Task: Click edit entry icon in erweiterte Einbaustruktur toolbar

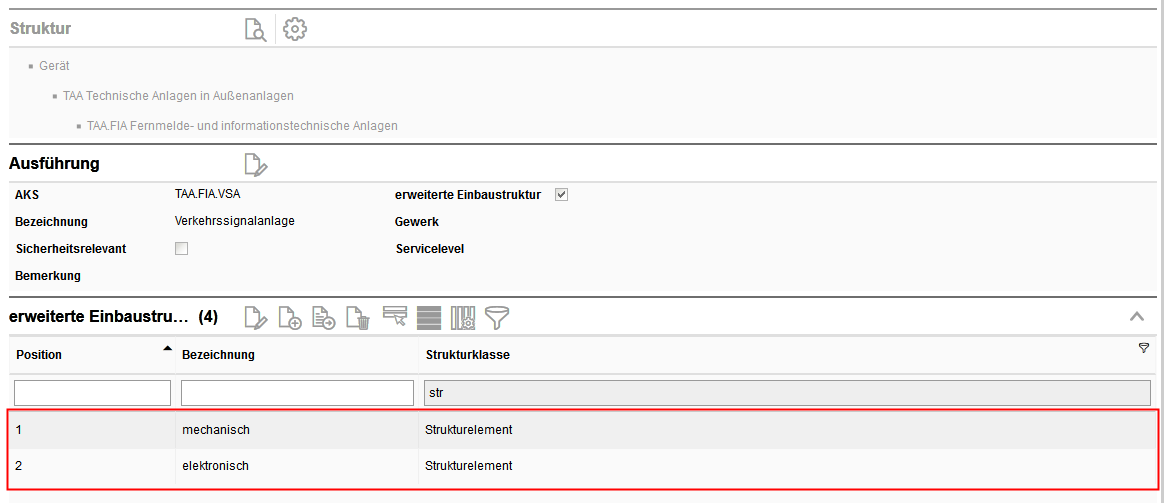Action: (256, 318)
